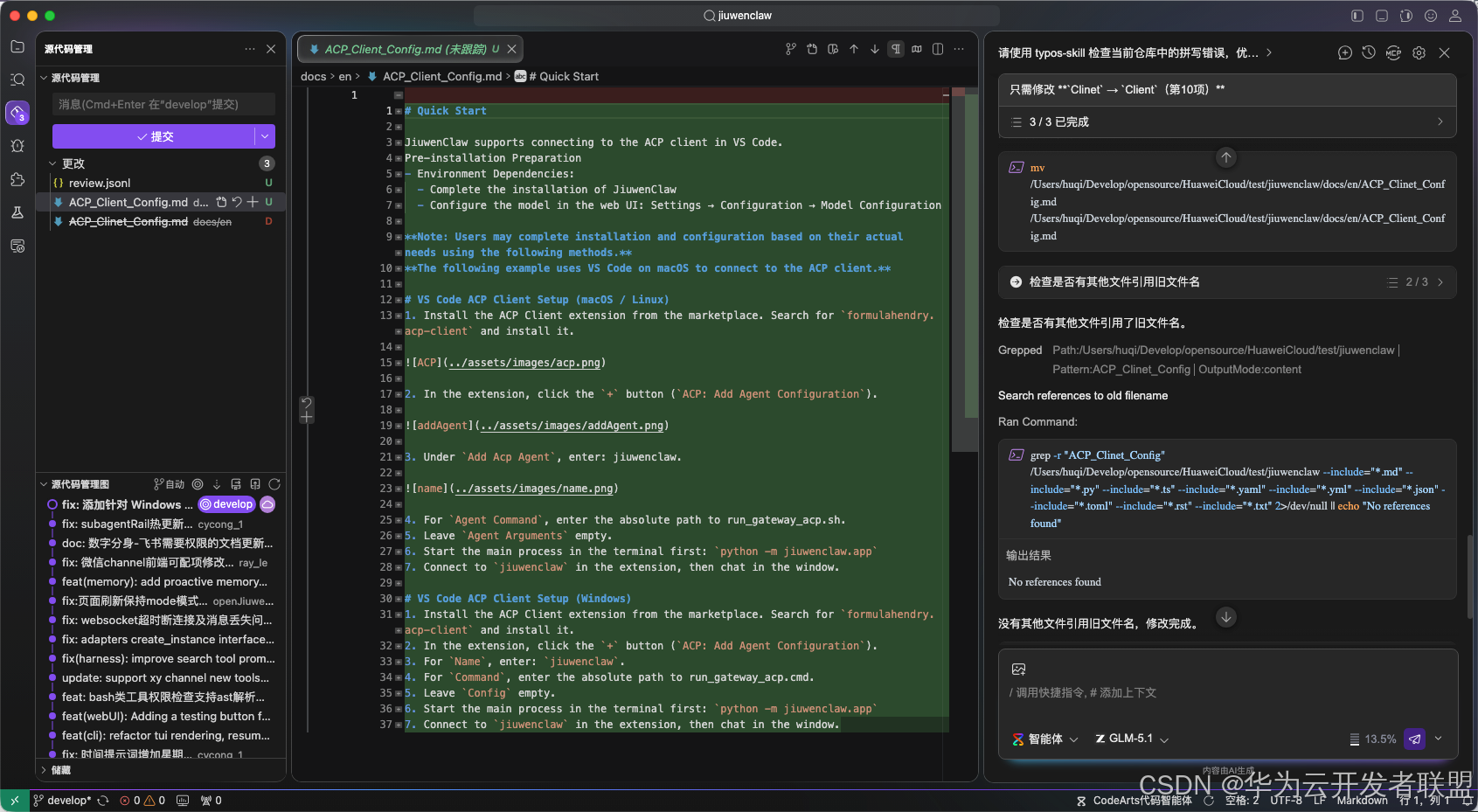Screen dimensions: 1478x812
Task: Toggle auto mode in source control graph
Action: (x=169, y=484)
